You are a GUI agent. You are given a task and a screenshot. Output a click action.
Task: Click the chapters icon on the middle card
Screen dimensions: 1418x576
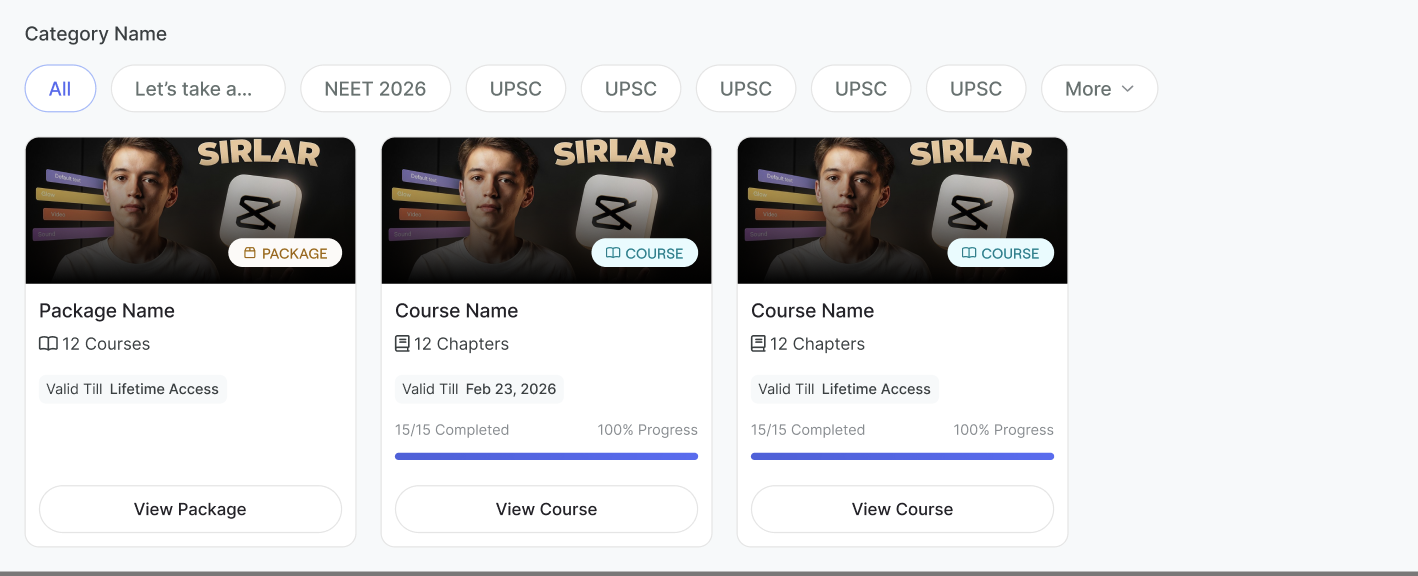coord(402,344)
